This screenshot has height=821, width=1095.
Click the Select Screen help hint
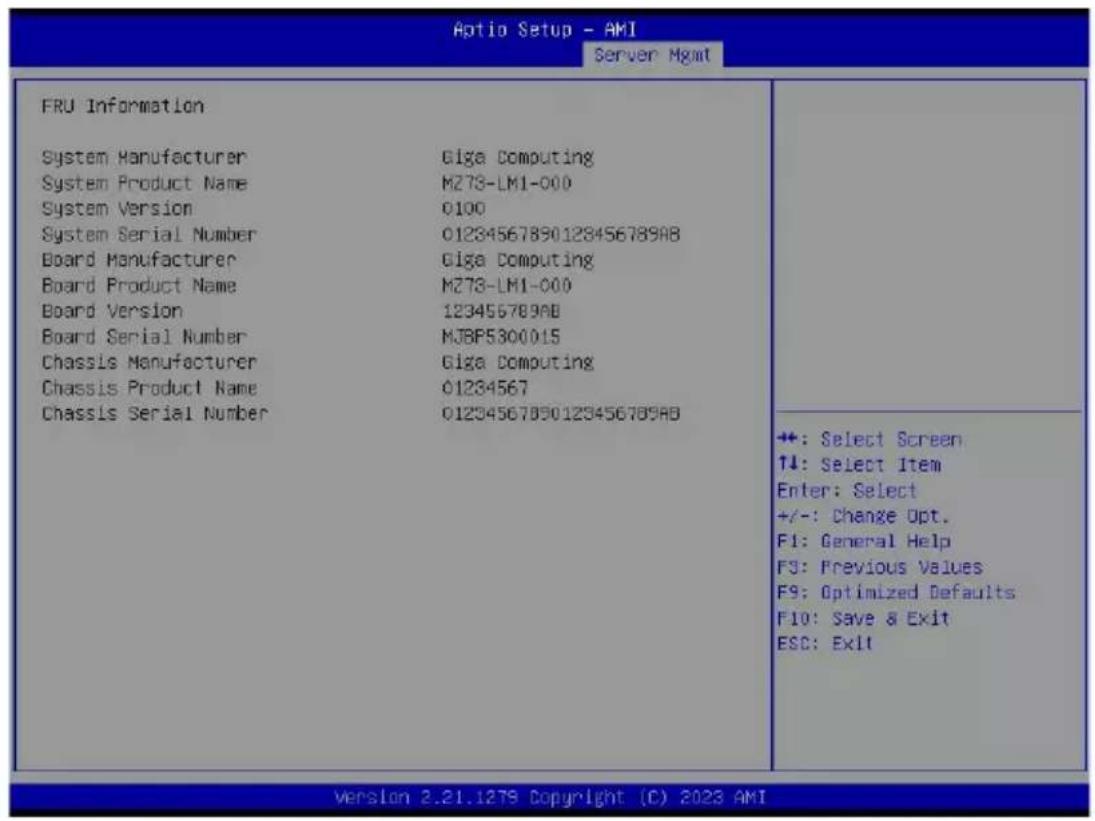click(x=869, y=440)
